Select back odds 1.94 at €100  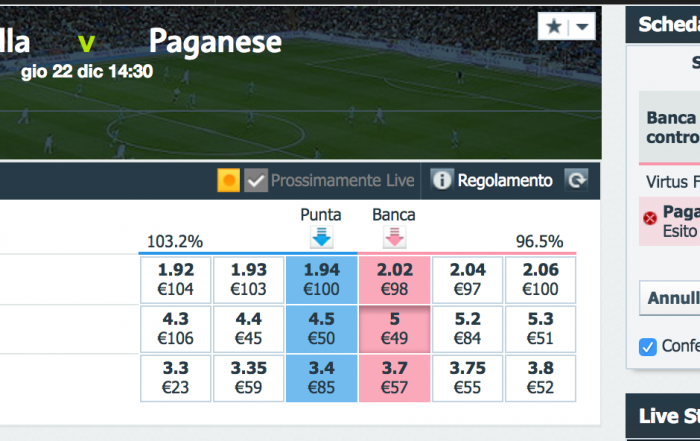click(321, 279)
